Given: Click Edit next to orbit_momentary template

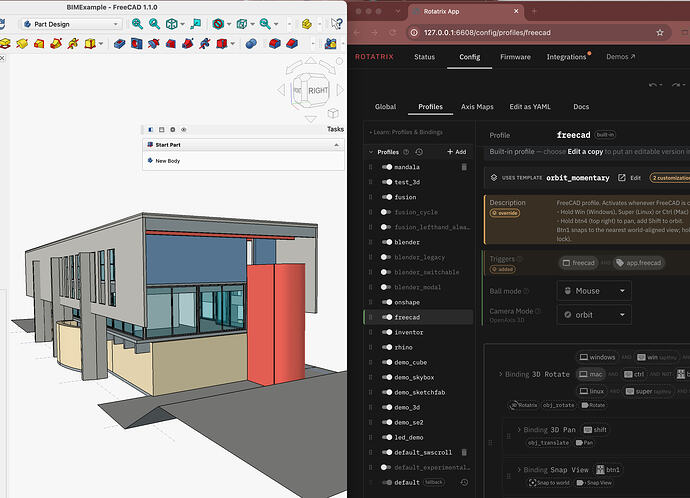Looking at the screenshot, I should pyautogui.click(x=630, y=178).
